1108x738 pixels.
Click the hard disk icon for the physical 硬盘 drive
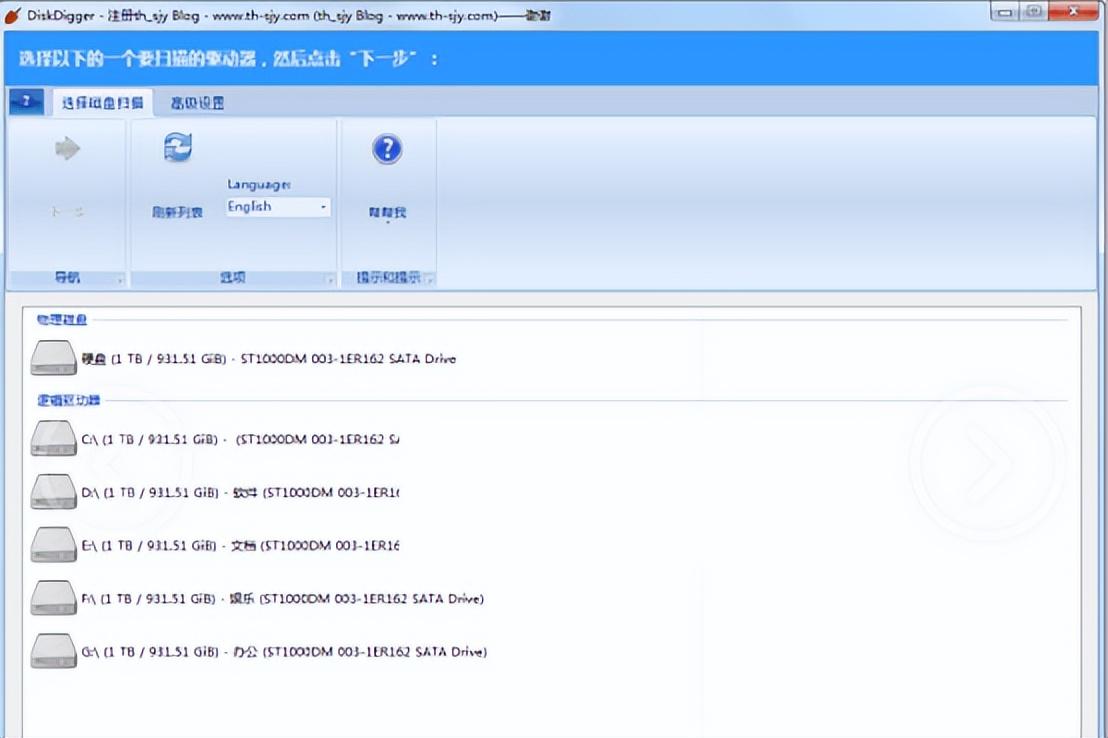pyautogui.click(x=52, y=357)
